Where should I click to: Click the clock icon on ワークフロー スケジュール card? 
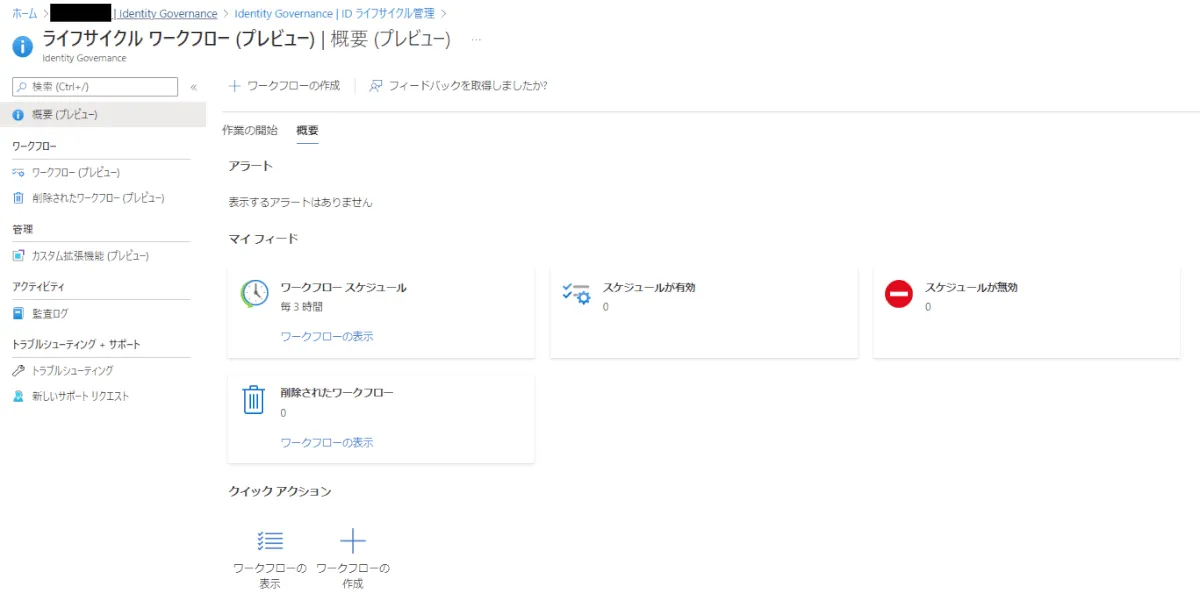tap(255, 293)
